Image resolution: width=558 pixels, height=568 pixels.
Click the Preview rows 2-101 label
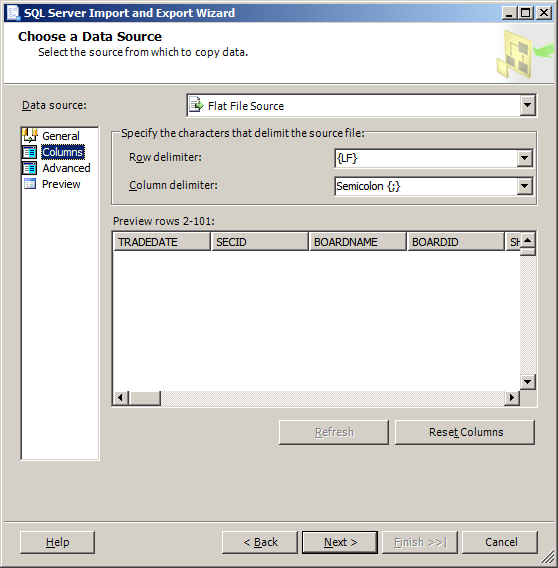click(x=164, y=221)
